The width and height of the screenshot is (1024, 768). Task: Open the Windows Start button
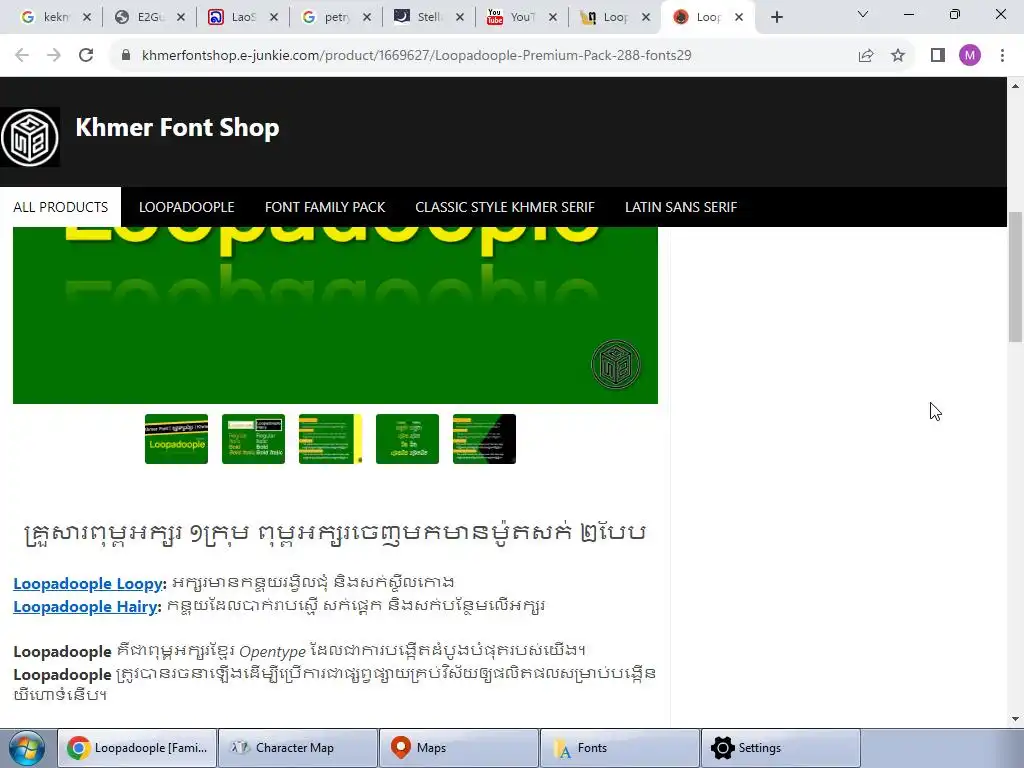(27, 748)
